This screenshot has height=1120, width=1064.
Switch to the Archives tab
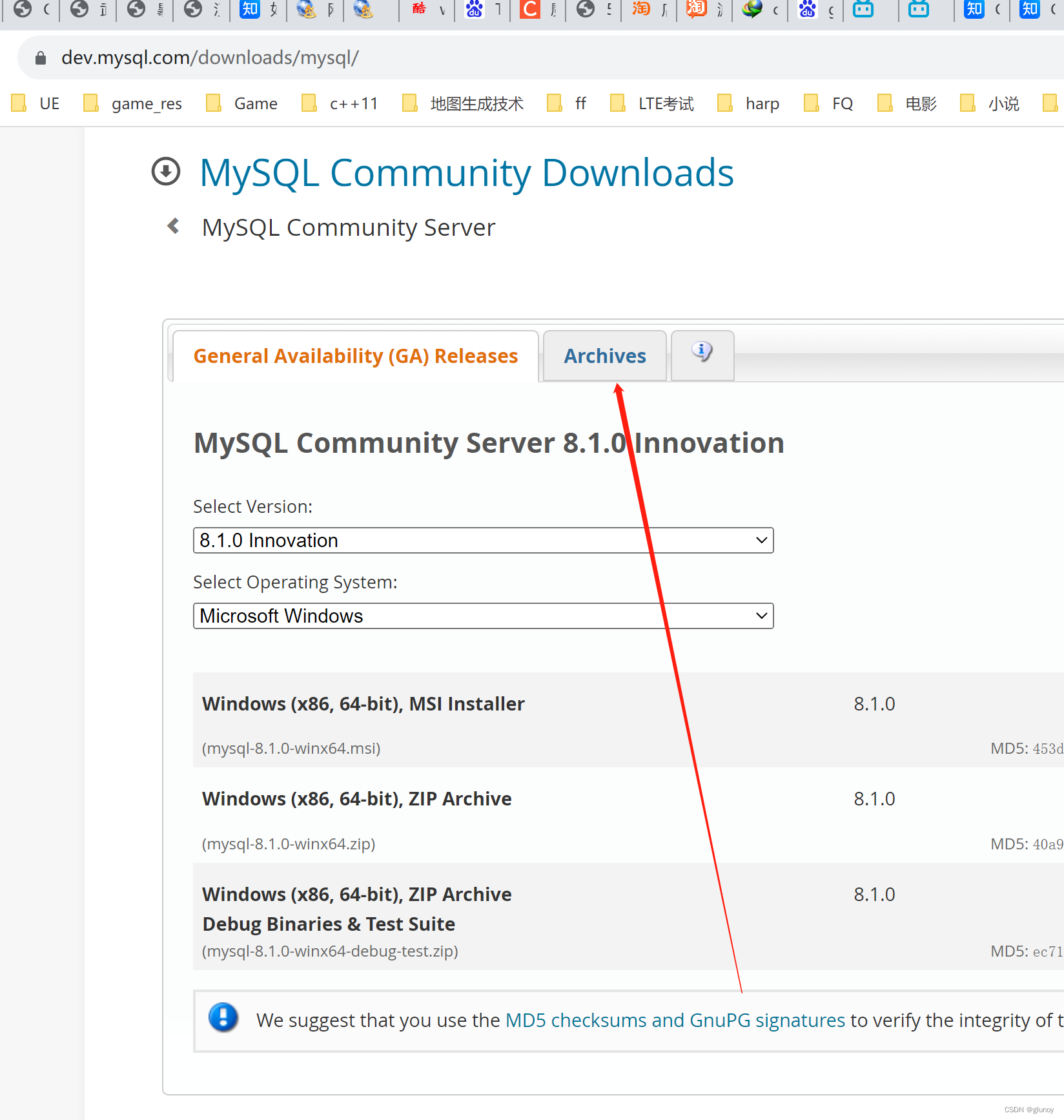coord(604,355)
